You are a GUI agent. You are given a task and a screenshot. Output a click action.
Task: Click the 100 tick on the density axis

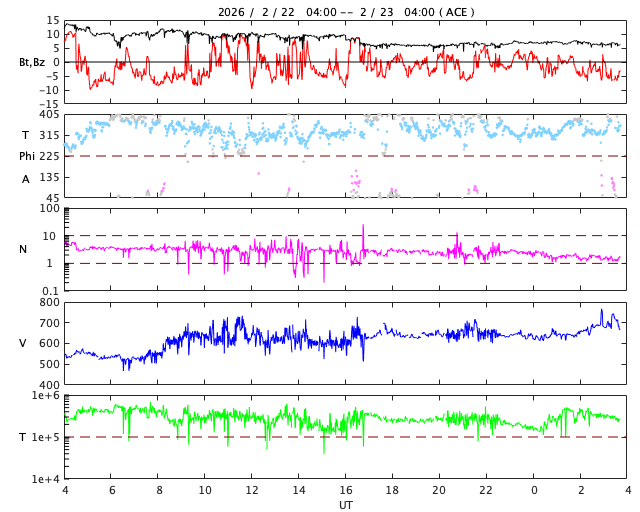49,208
